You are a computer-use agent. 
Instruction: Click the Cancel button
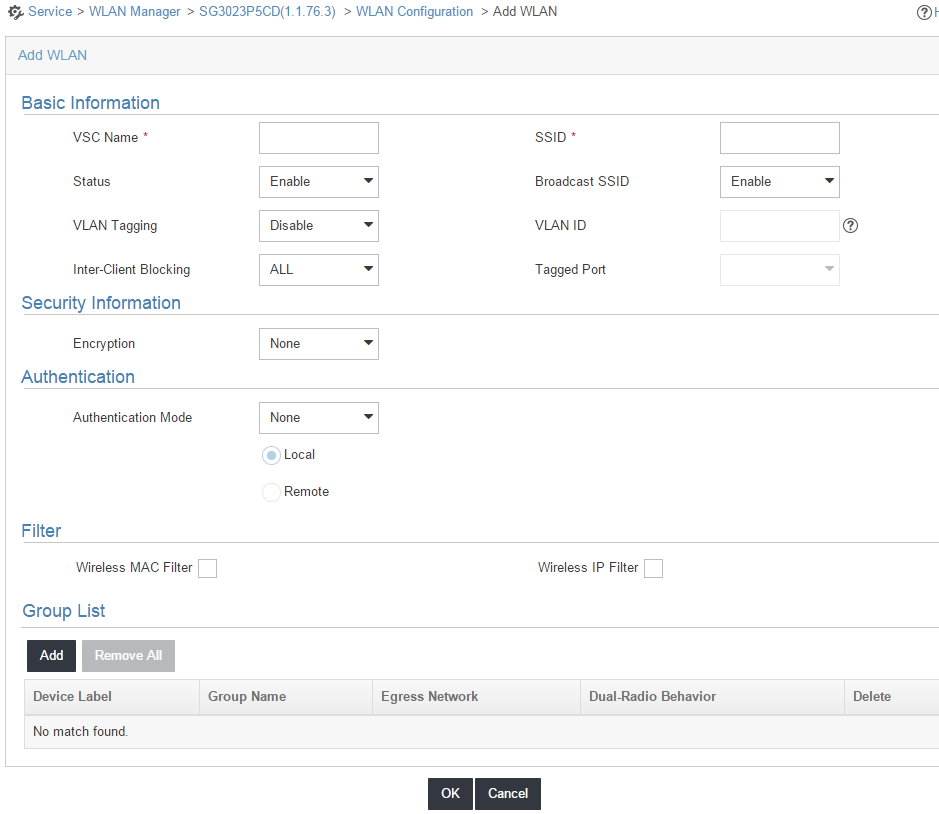tap(508, 794)
